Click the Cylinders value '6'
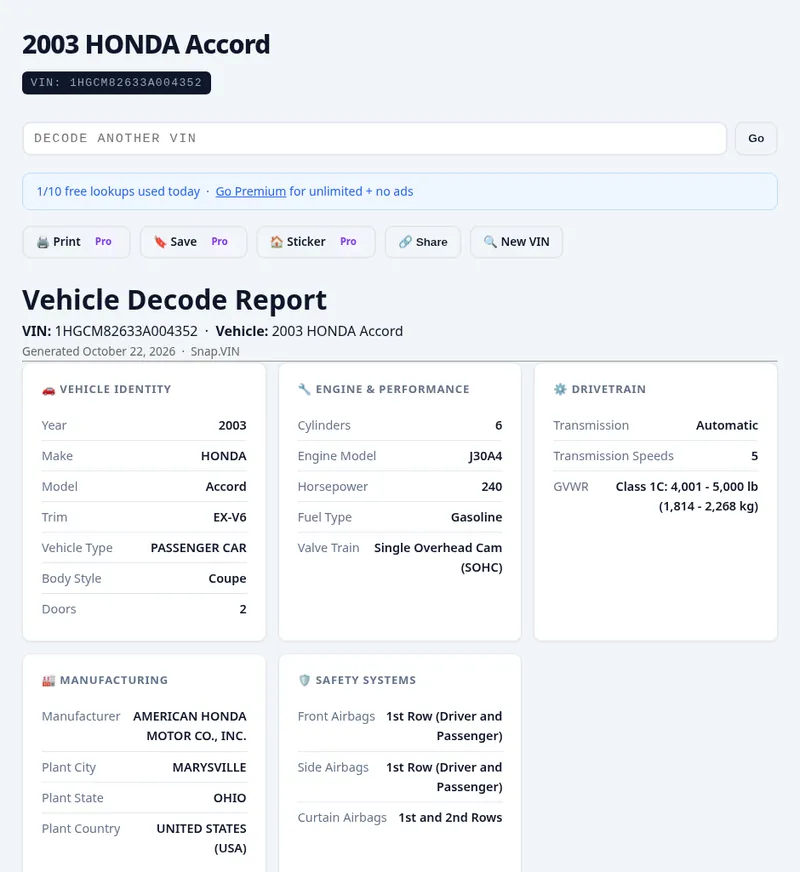800x872 pixels. coord(499,425)
